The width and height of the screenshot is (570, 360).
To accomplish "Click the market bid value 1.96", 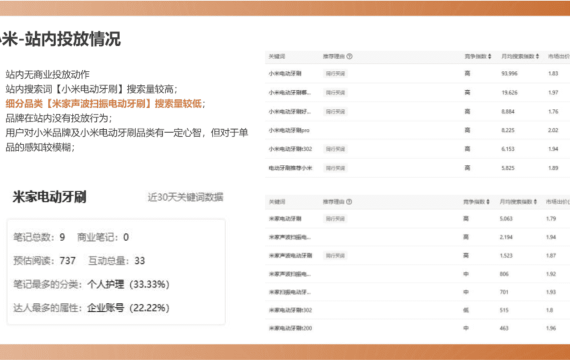I will (551, 328).
